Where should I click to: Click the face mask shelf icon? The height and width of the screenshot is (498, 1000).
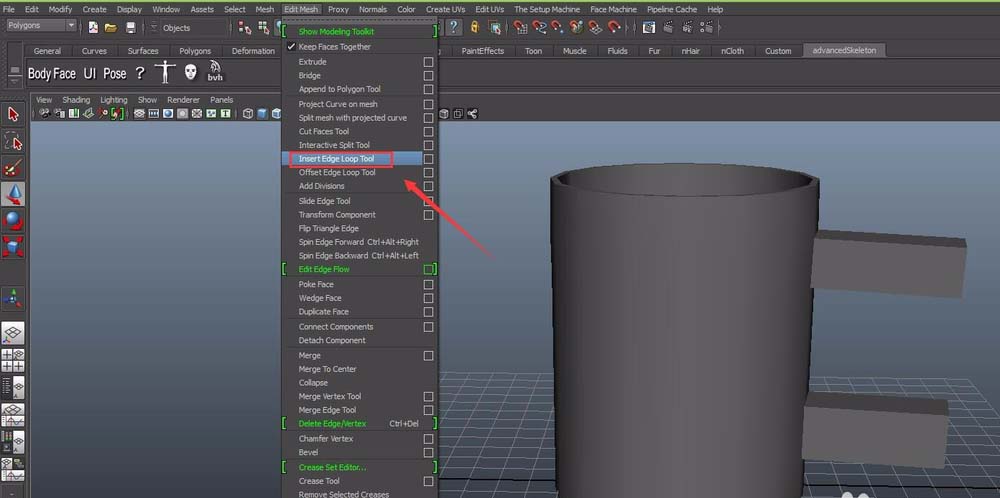click(190, 73)
